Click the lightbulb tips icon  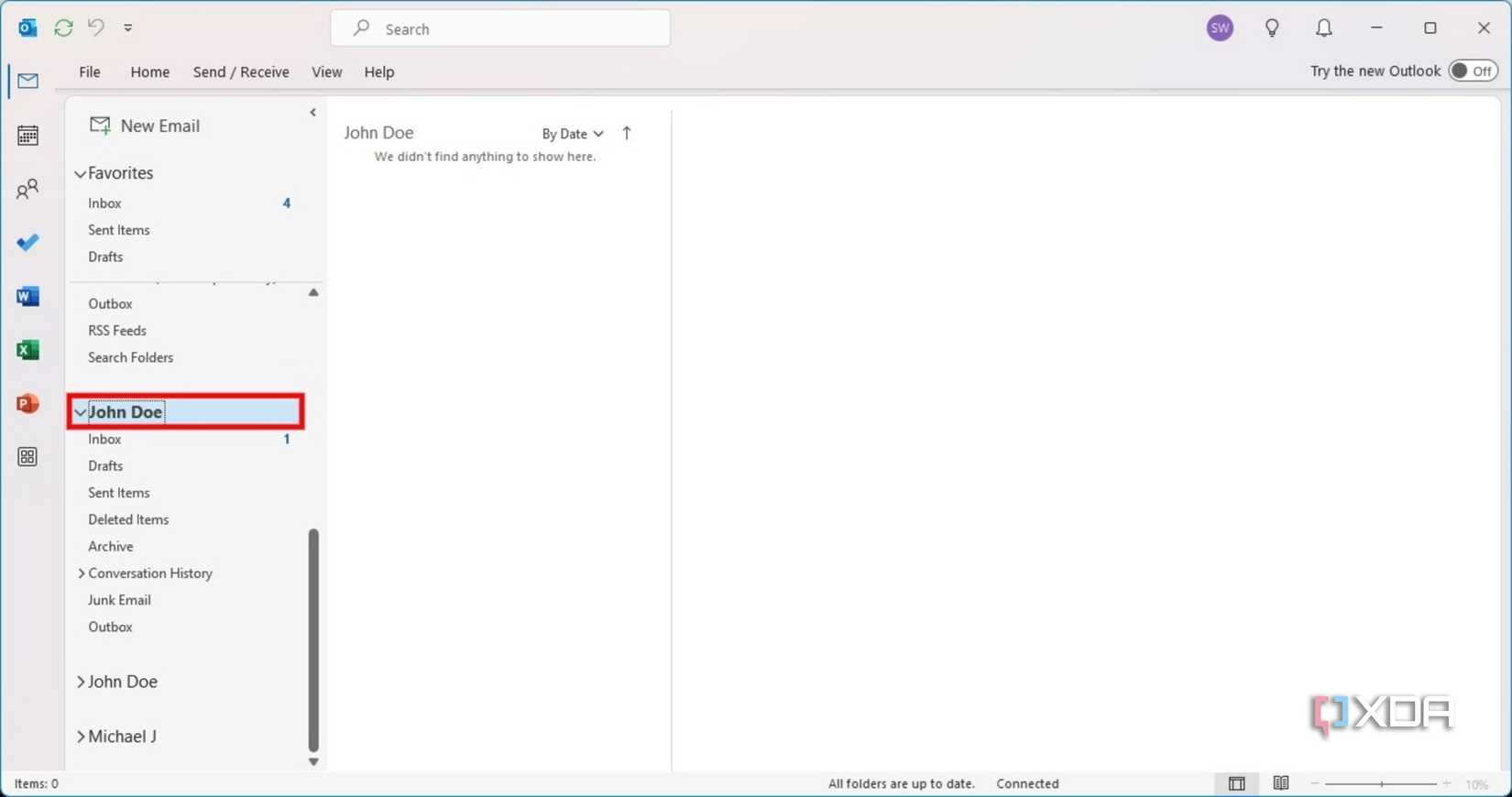(x=1272, y=27)
